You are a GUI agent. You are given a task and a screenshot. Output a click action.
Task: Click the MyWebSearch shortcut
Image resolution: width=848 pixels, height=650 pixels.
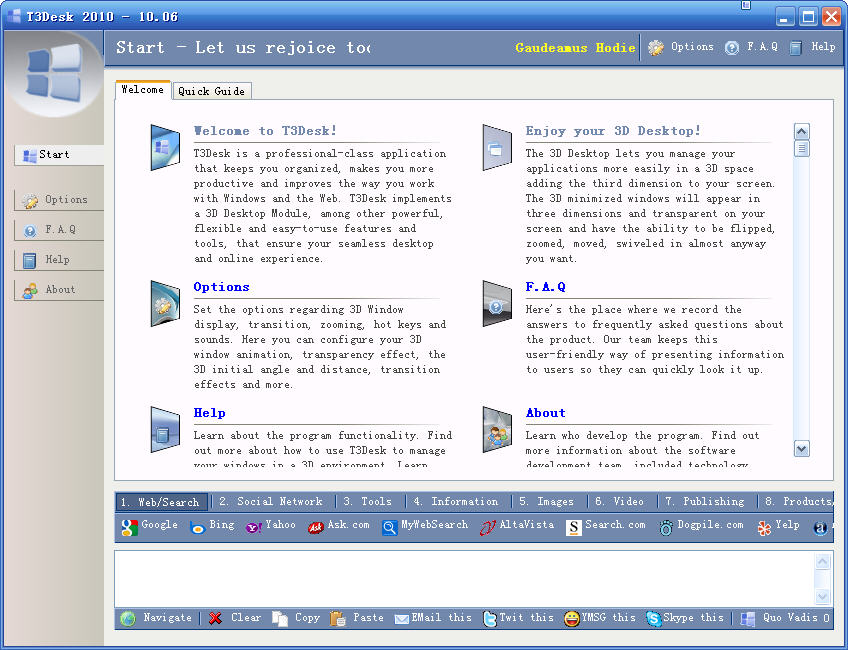pyautogui.click(x=425, y=526)
